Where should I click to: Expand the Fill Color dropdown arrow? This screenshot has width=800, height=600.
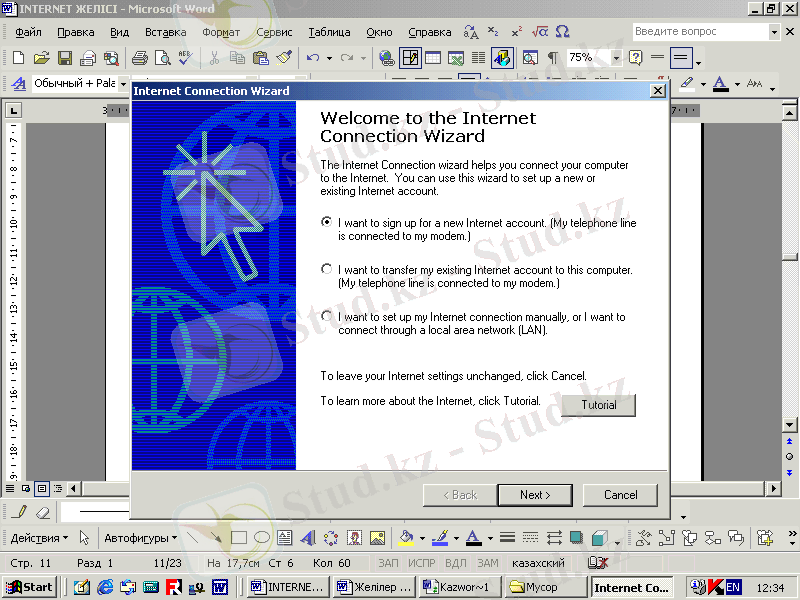422,538
